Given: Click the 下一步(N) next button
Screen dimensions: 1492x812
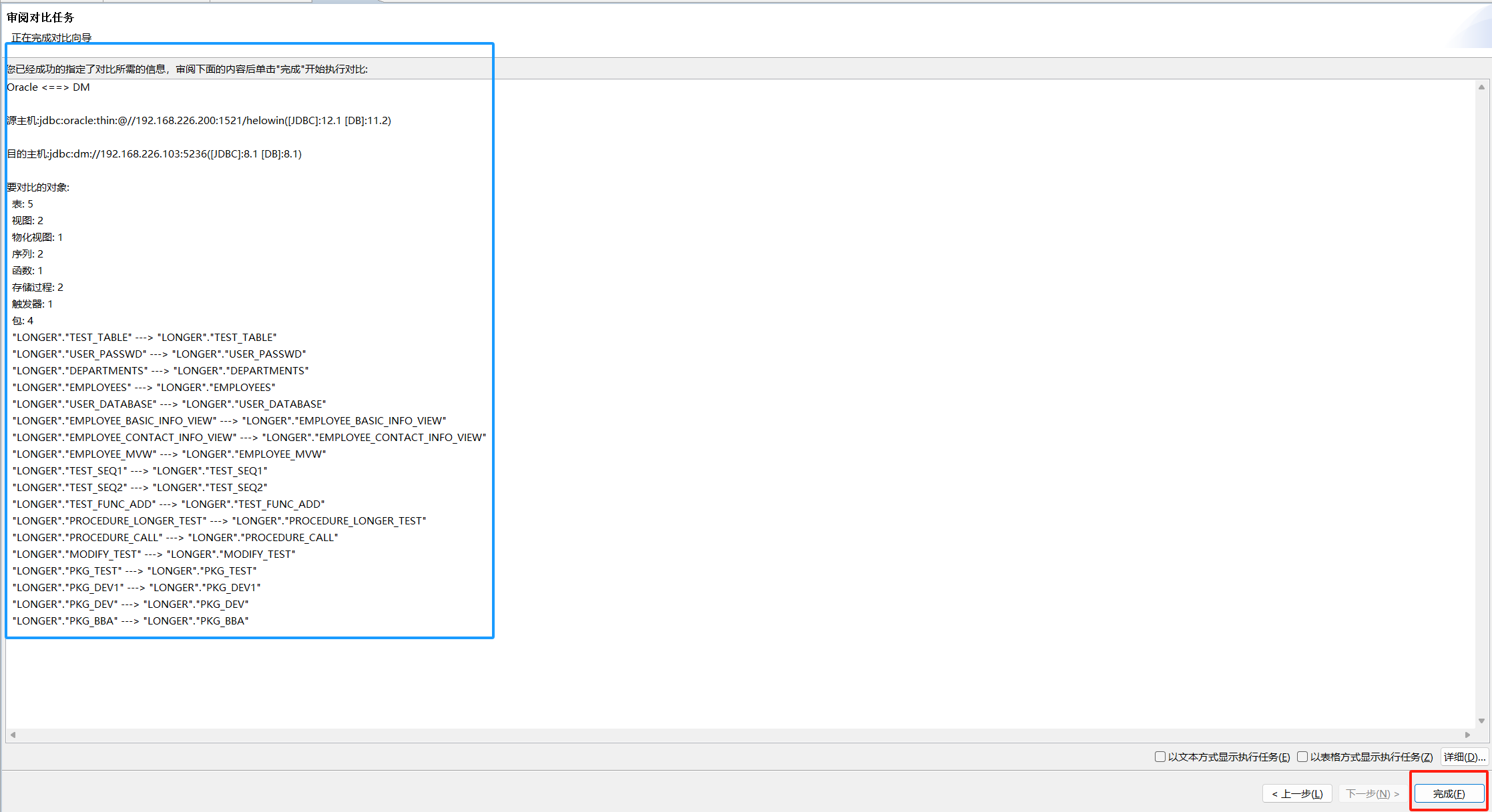Looking at the screenshot, I should (1372, 793).
